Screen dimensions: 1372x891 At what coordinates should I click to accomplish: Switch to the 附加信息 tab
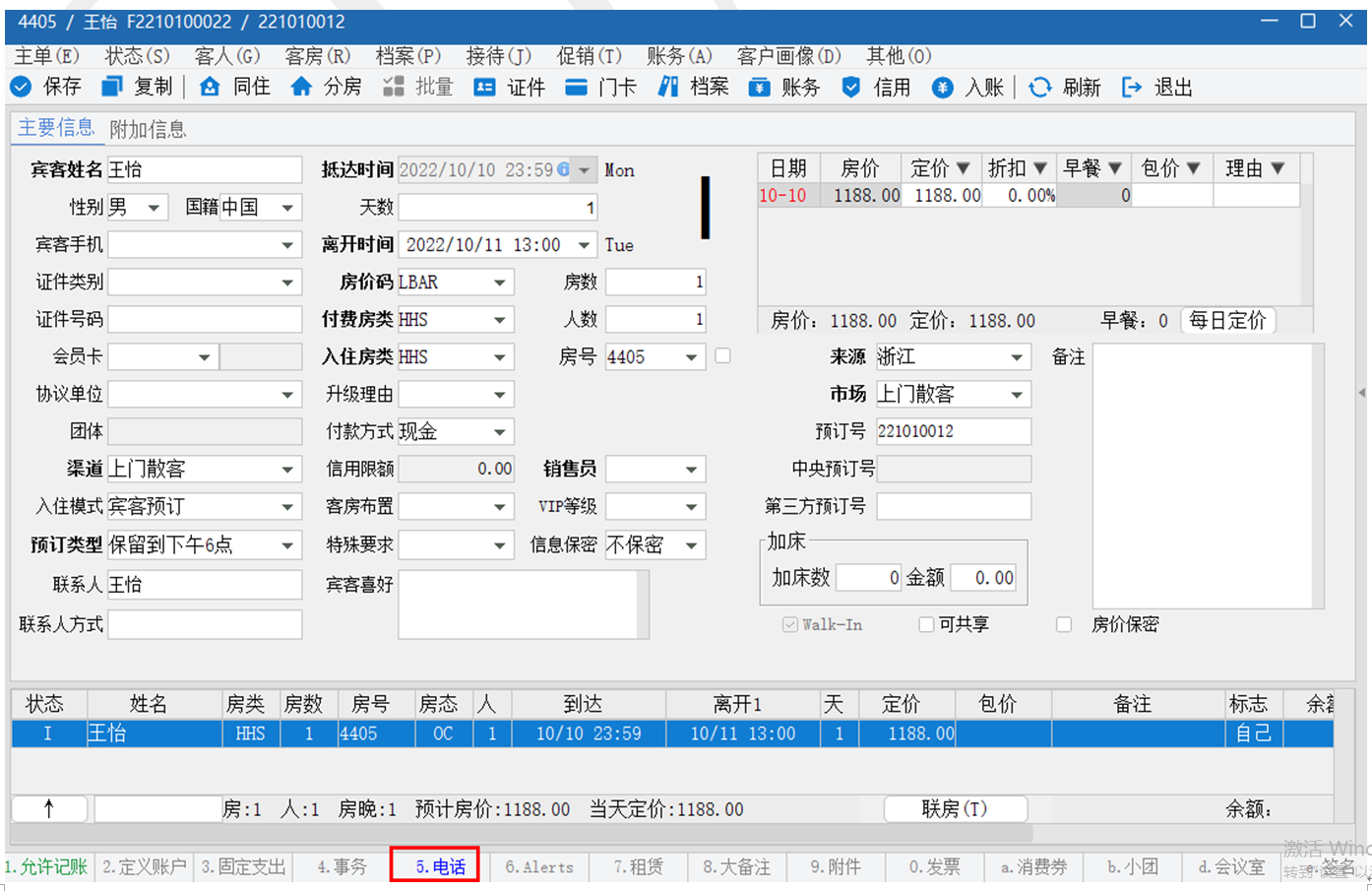tap(148, 129)
